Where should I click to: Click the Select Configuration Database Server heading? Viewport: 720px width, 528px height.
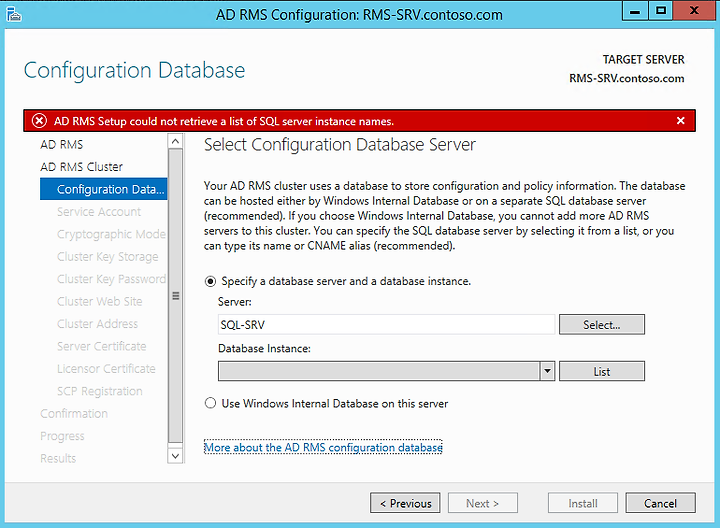(339, 145)
